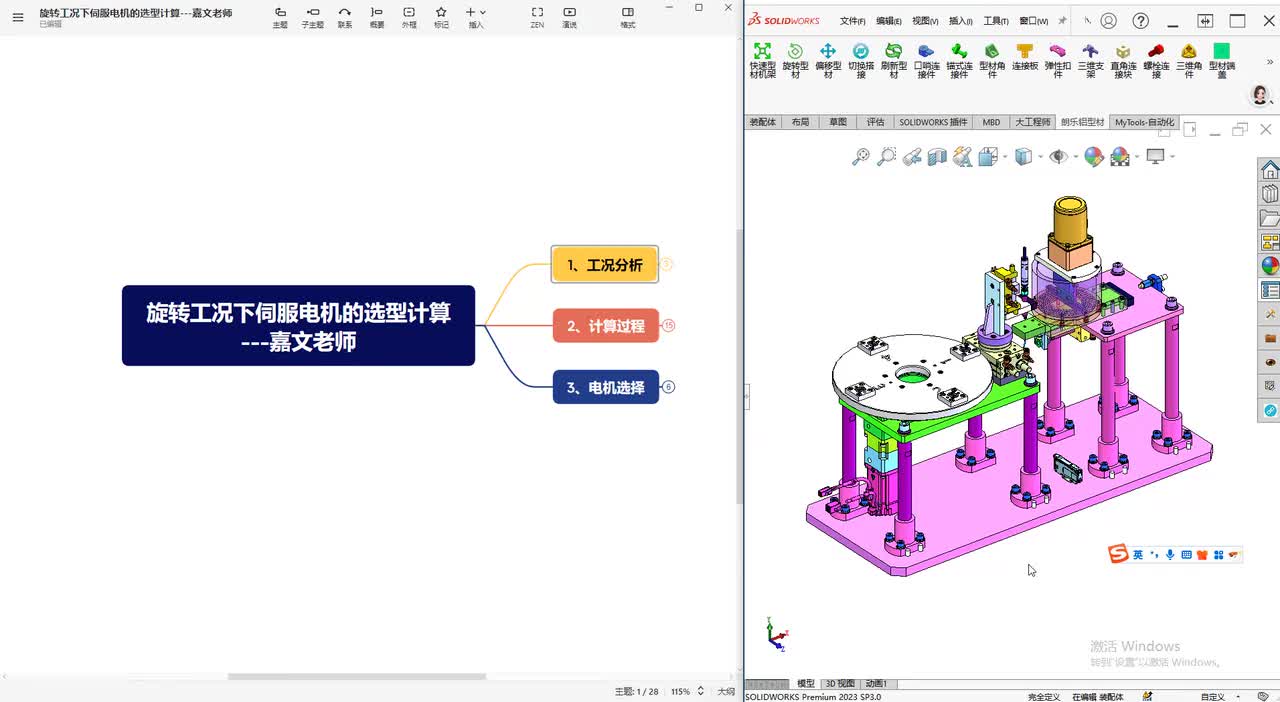The image size is (1280, 702).
Task: Expand the 15 subtopics of 计算过程
Action: point(668,326)
